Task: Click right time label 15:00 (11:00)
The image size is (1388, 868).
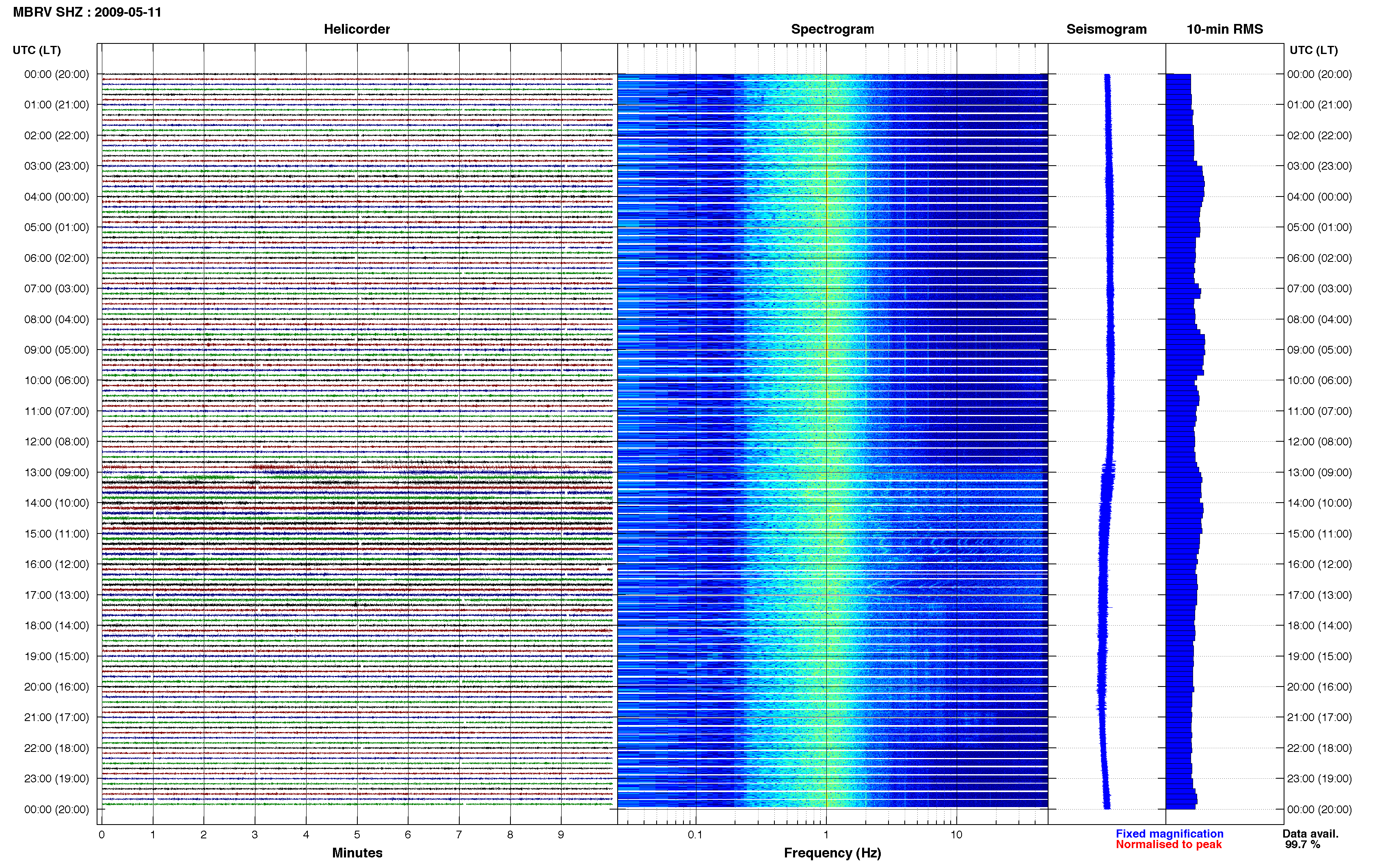Action: pos(1319,534)
